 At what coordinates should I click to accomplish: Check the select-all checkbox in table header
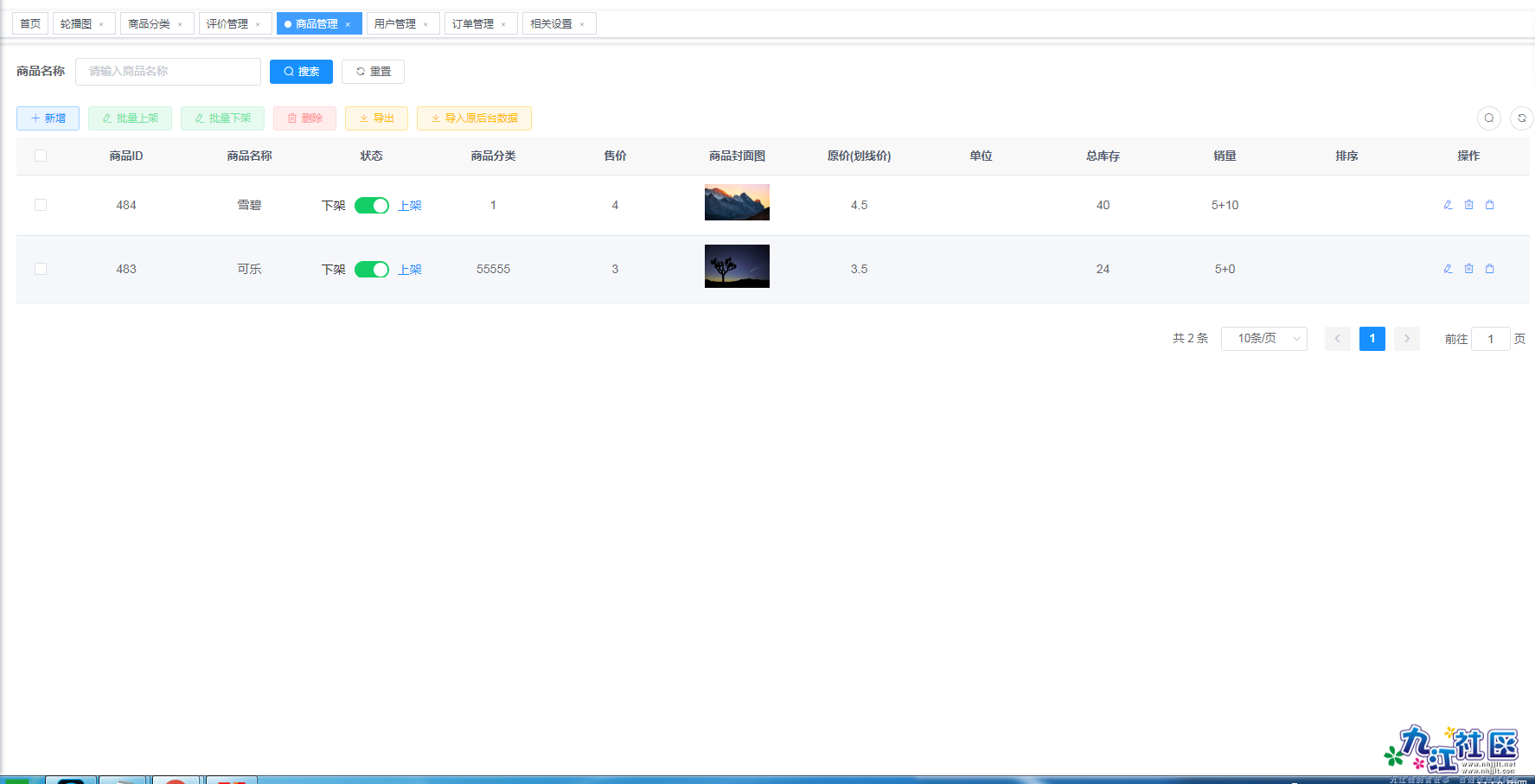[x=41, y=156]
